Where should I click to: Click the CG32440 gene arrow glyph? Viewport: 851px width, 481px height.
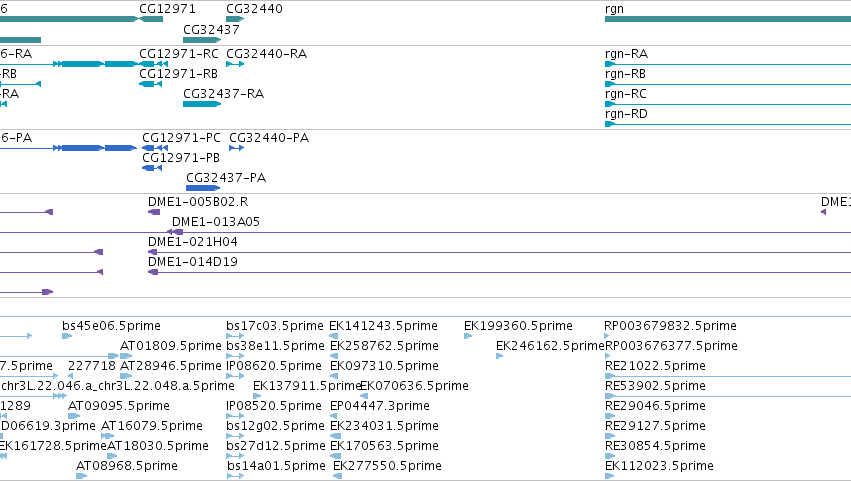click(235, 19)
